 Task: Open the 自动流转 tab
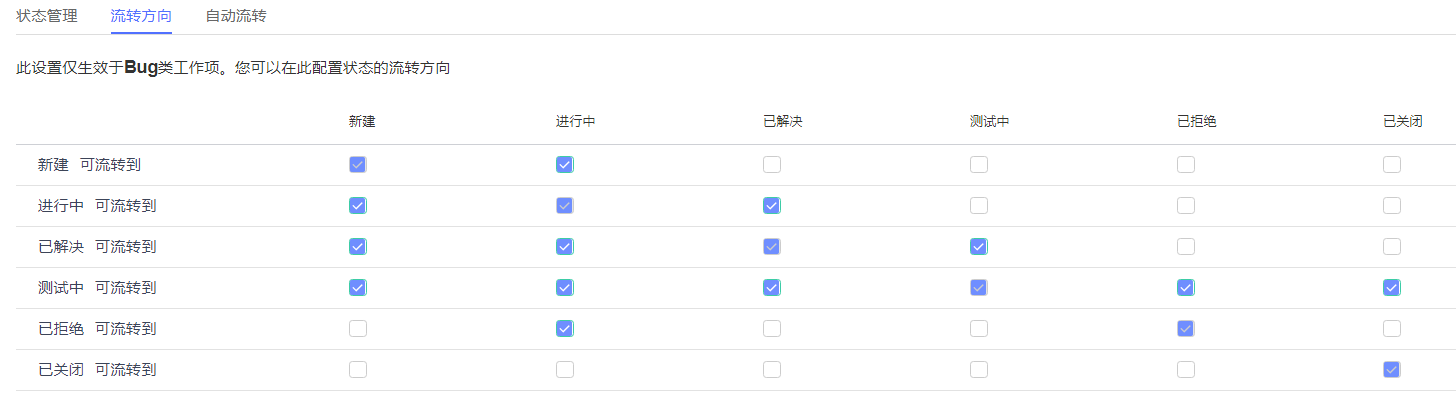235,16
